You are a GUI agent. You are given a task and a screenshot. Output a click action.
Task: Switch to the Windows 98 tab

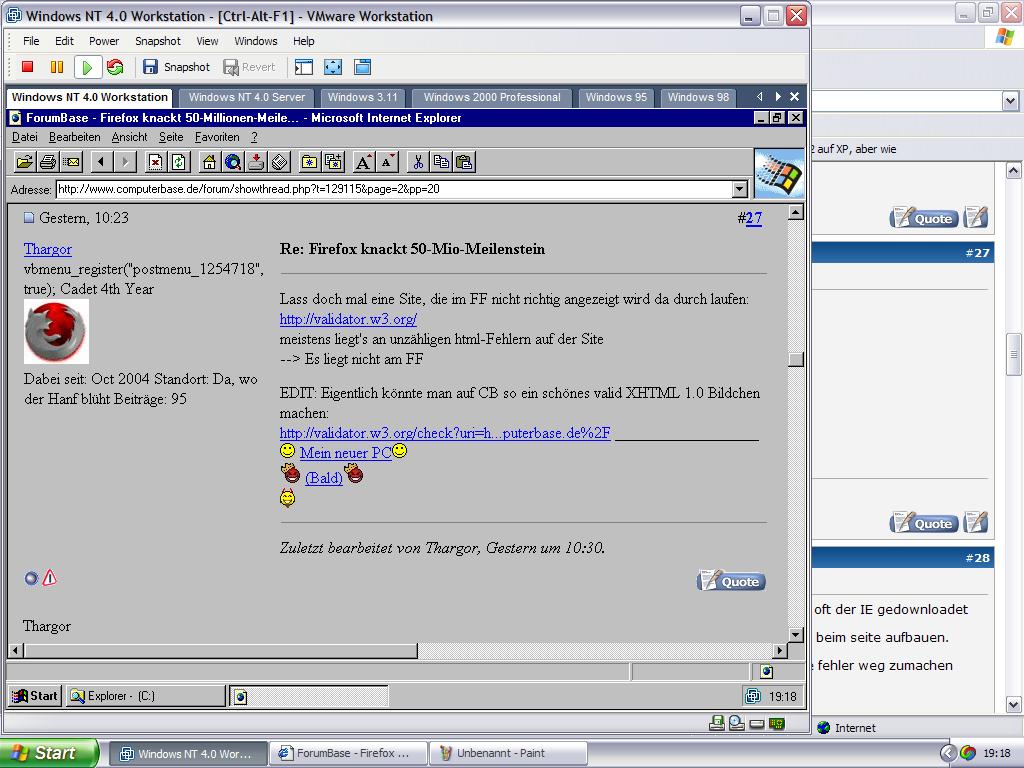[698, 97]
